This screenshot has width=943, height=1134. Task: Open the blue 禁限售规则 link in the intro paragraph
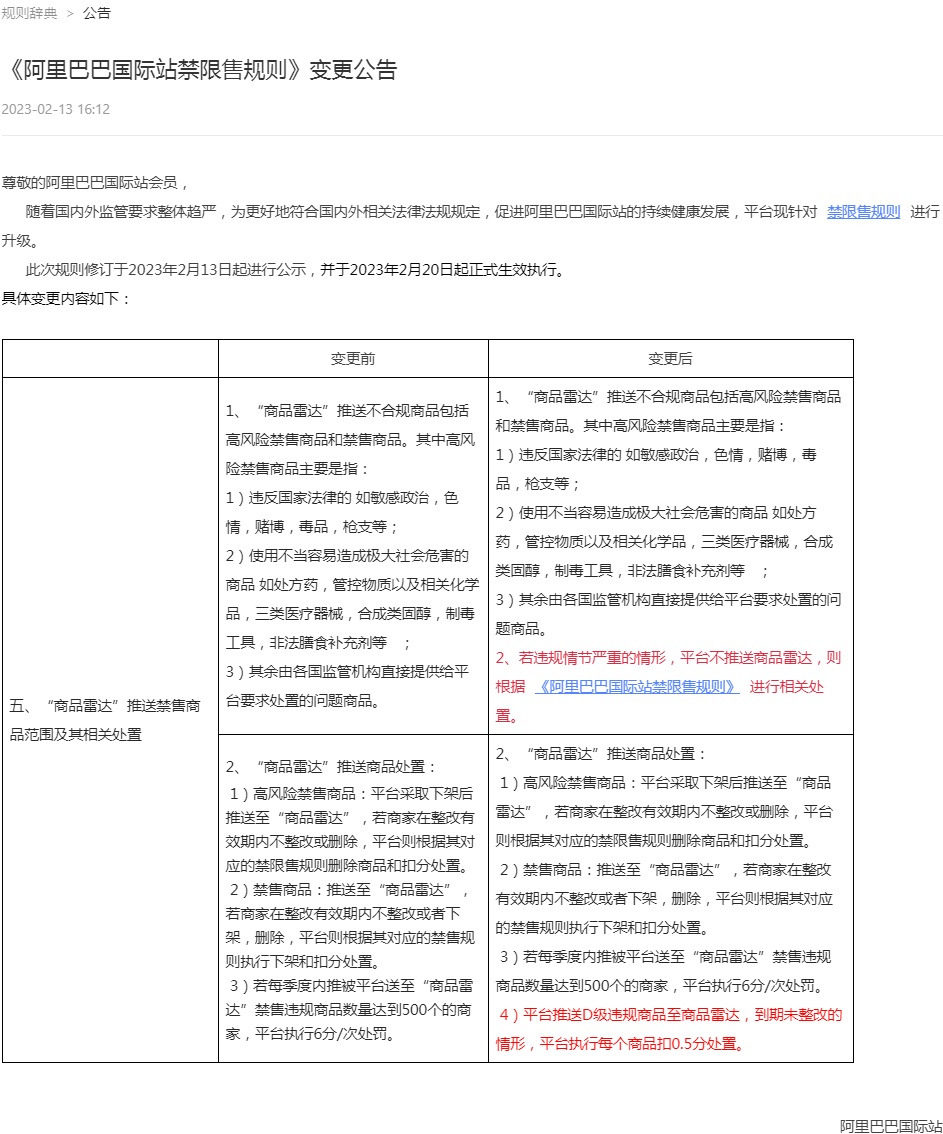point(863,212)
